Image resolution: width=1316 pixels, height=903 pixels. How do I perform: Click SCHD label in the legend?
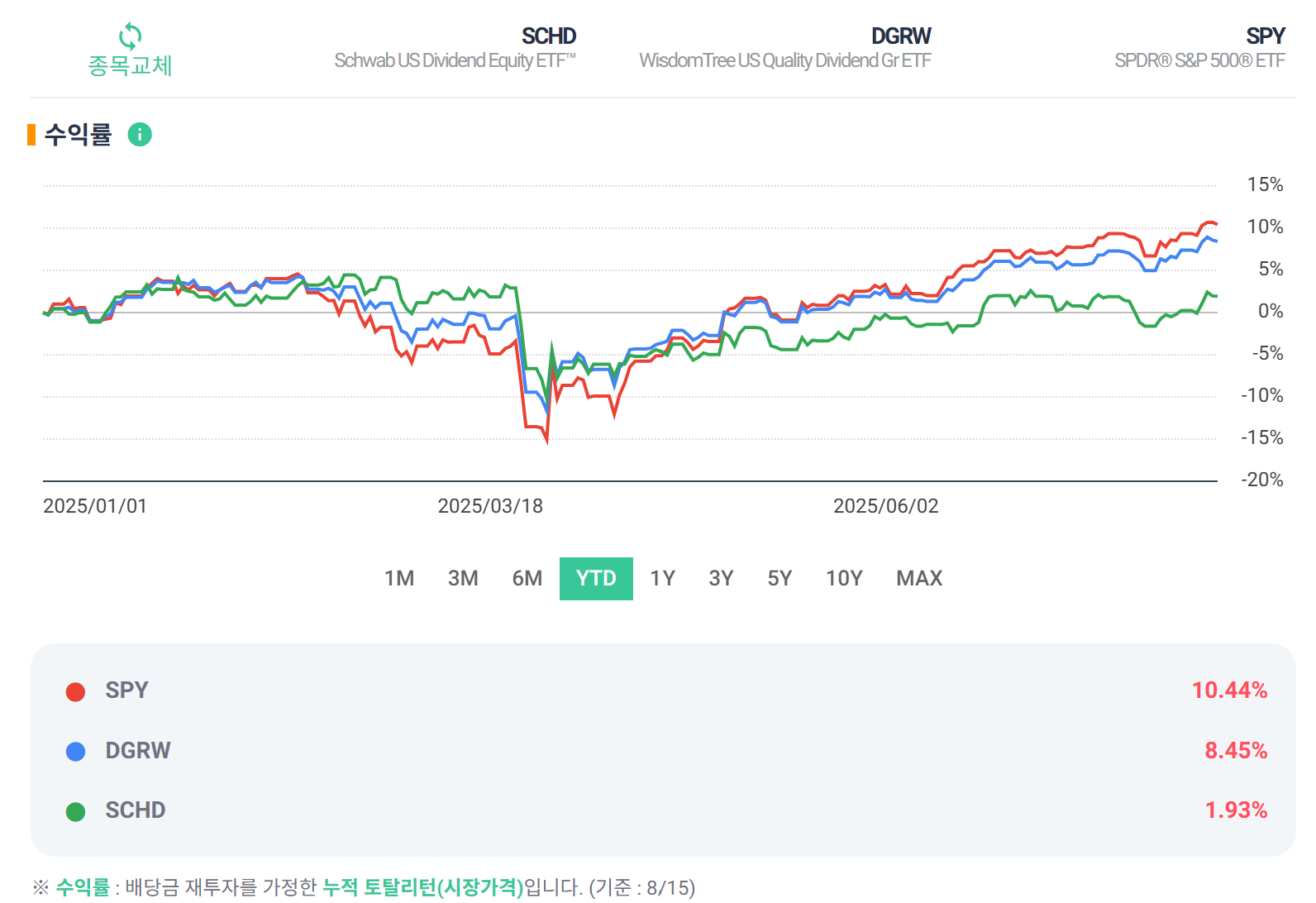click(136, 810)
